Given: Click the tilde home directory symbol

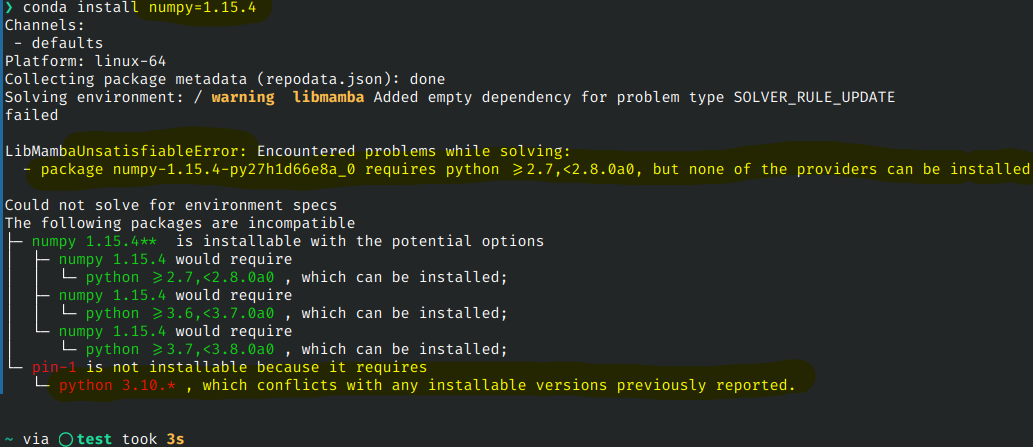Looking at the screenshot, I should [8, 439].
